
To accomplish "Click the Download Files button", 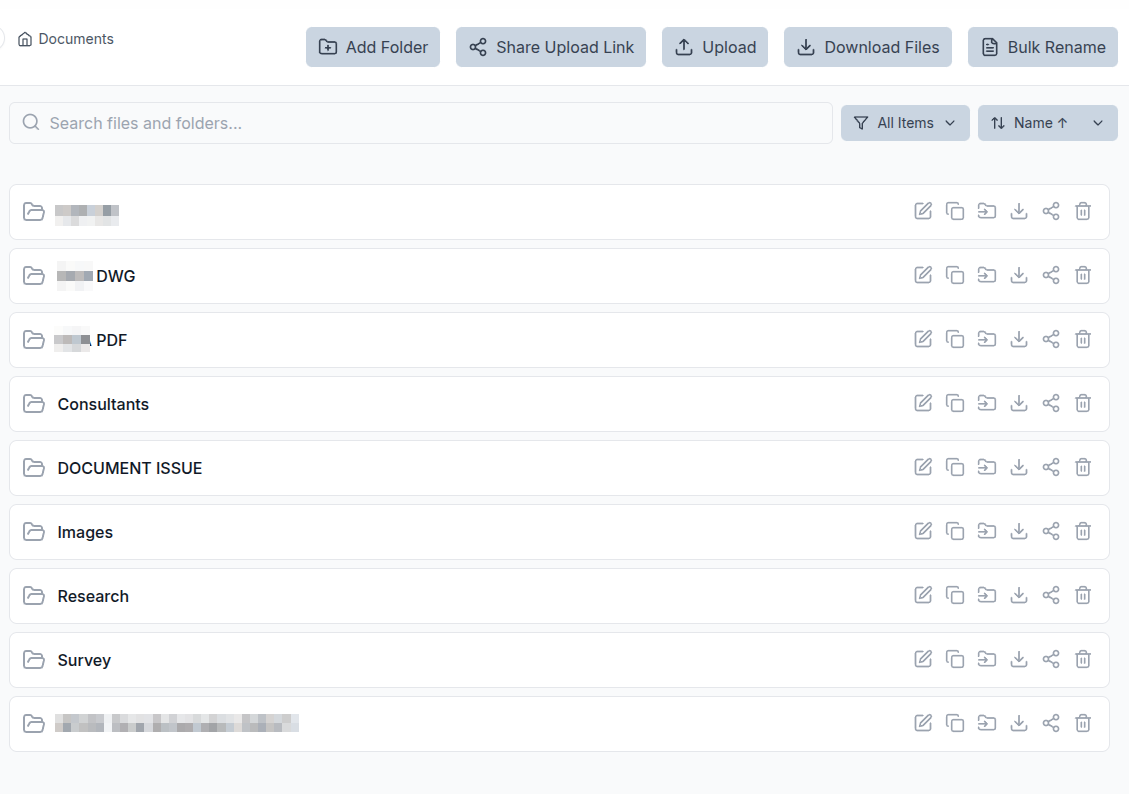I will click(x=867, y=47).
